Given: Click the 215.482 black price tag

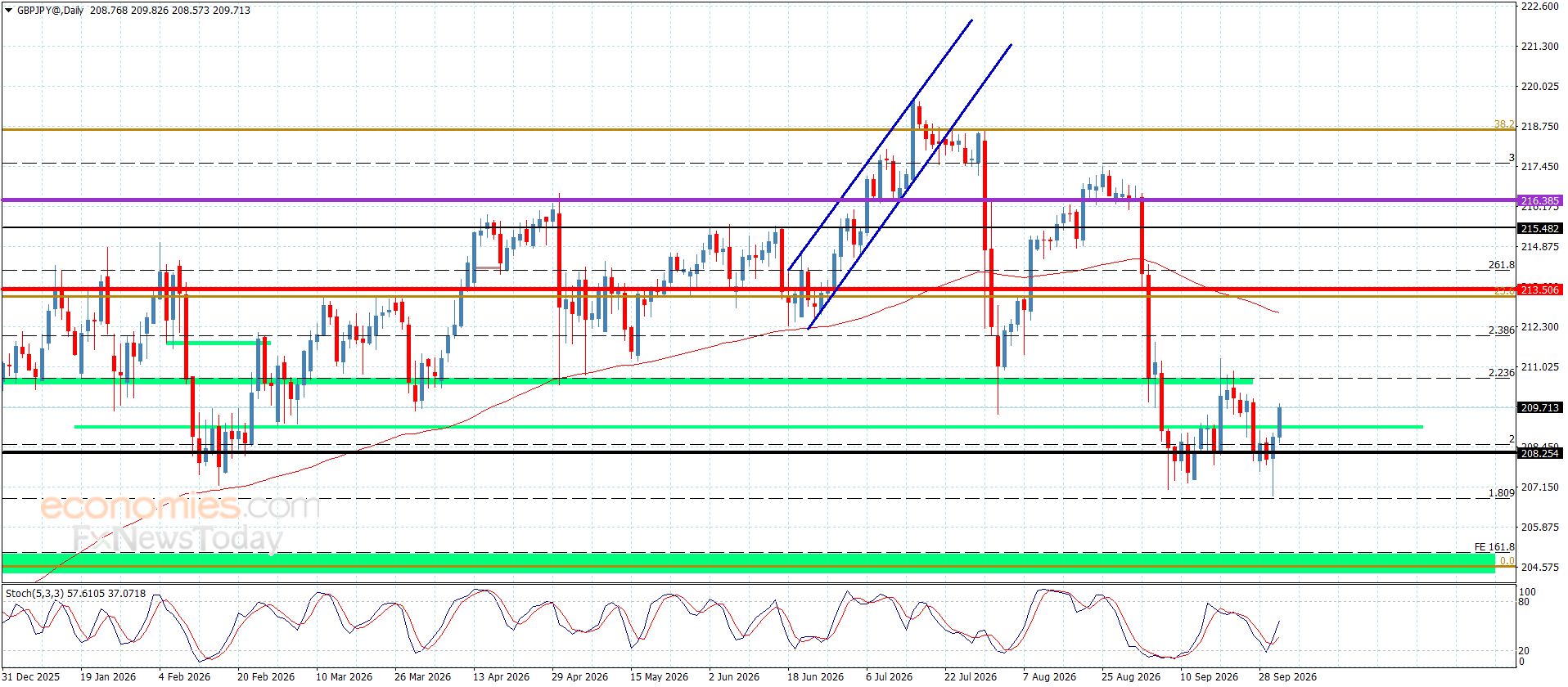Looking at the screenshot, I should 1539,228.
